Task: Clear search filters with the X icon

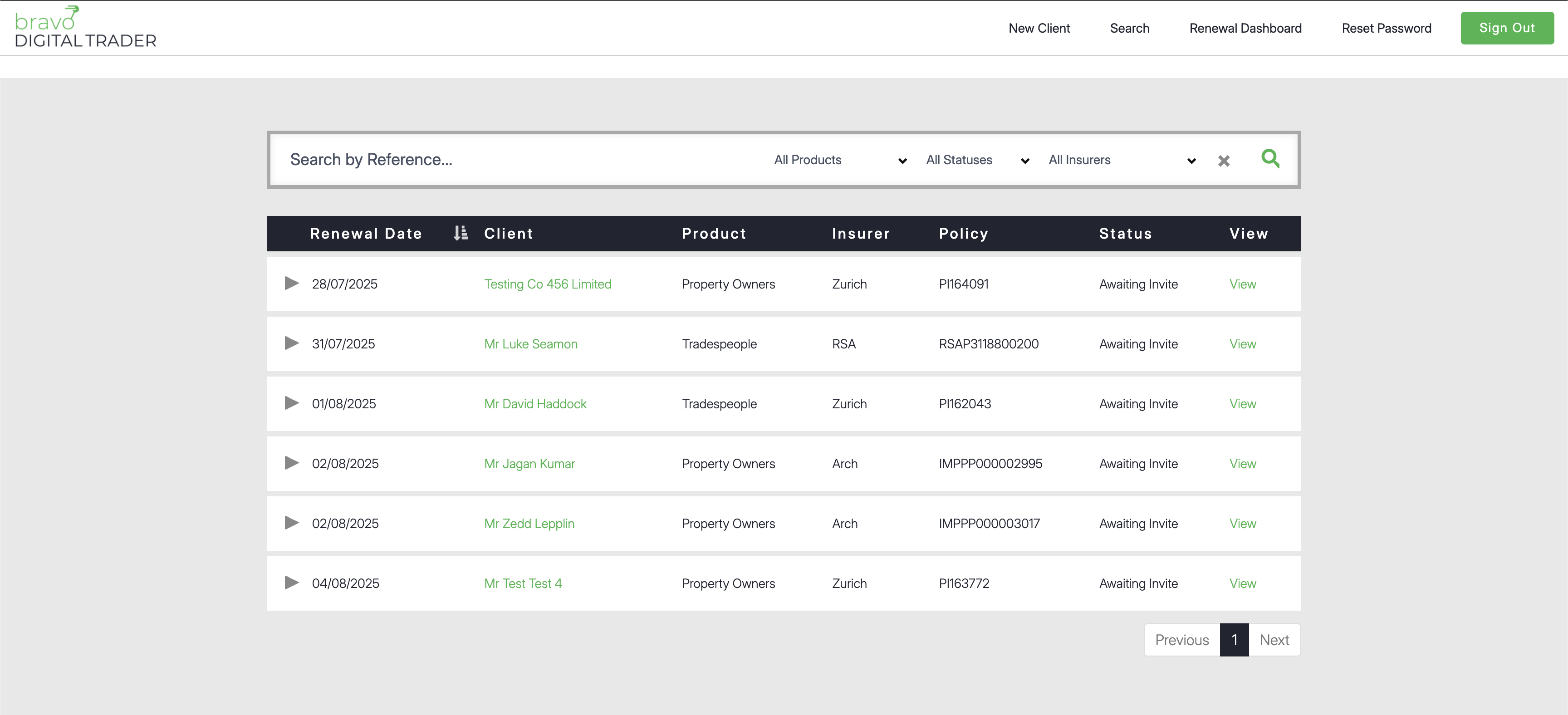Action: (1224, 161)
